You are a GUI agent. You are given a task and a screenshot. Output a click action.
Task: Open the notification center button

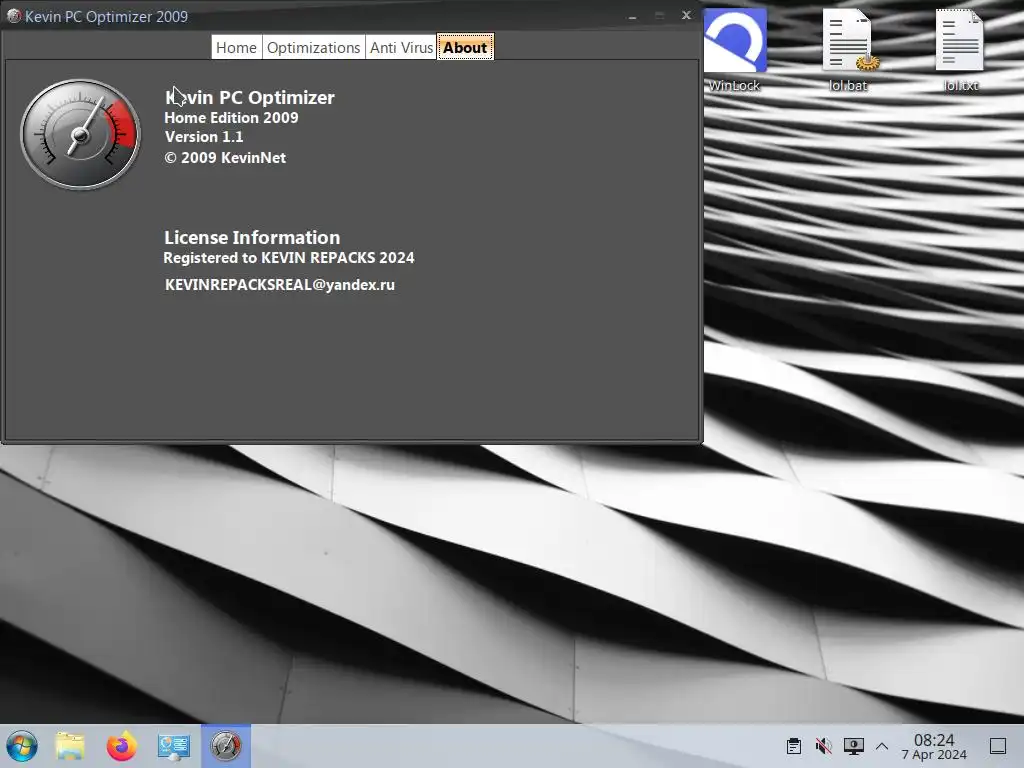pyautogui.click(x=998, y=746)
